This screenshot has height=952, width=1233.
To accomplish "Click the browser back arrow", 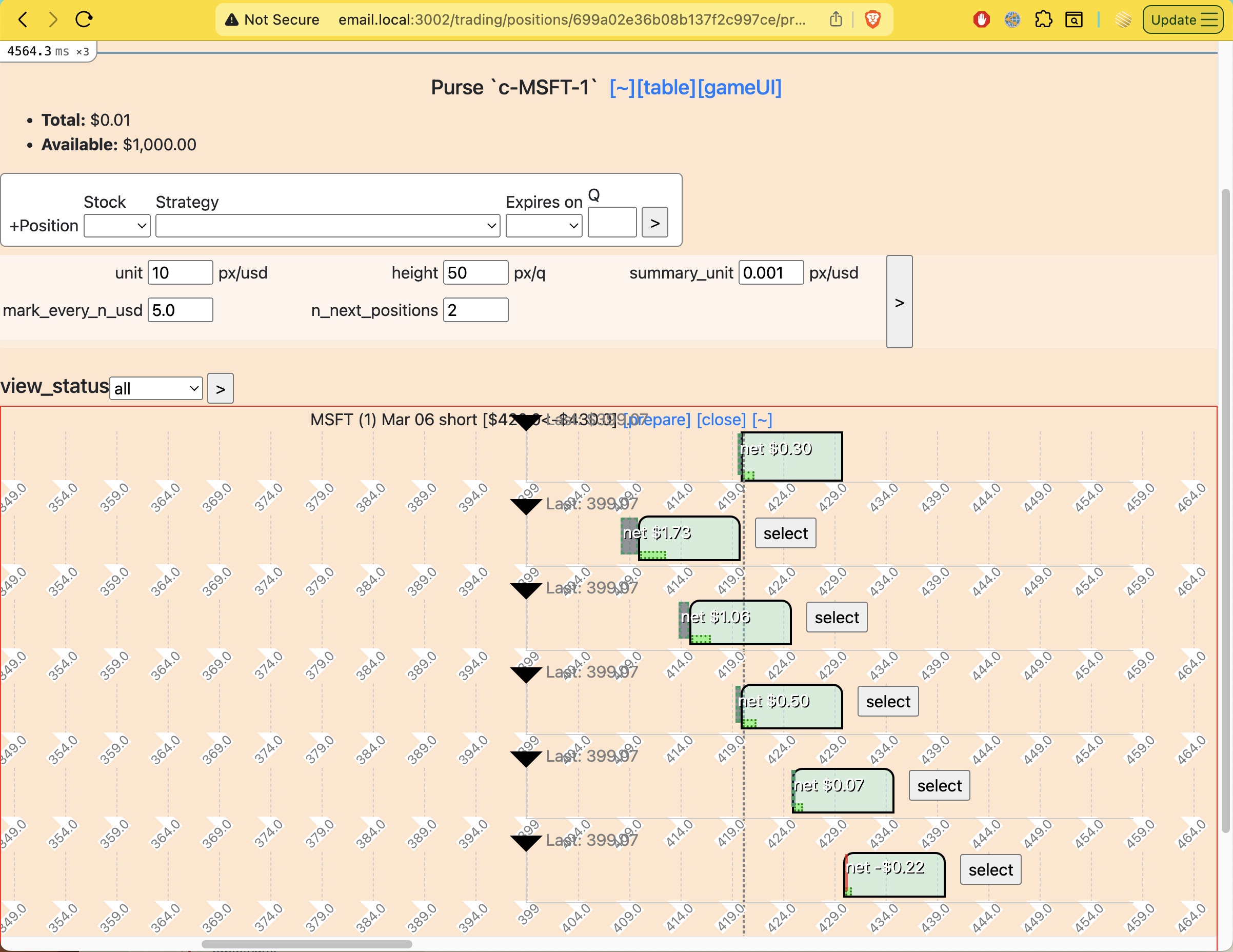I will [23, 20].
